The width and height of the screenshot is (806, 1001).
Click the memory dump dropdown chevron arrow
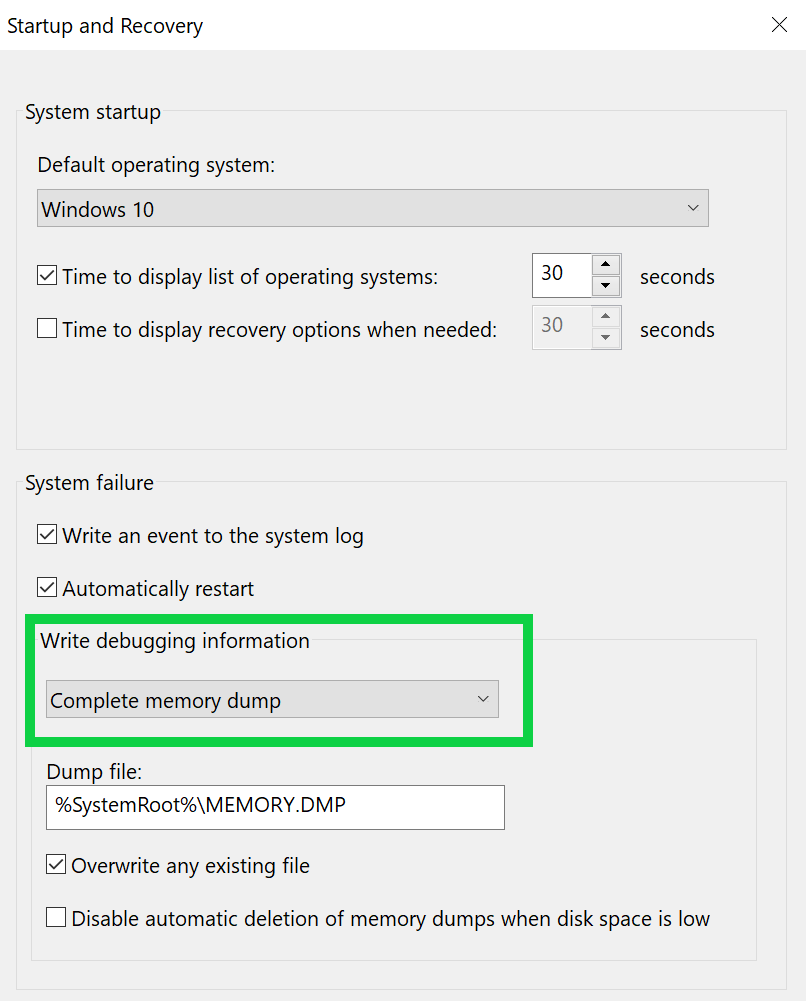(x=483, y=700)
